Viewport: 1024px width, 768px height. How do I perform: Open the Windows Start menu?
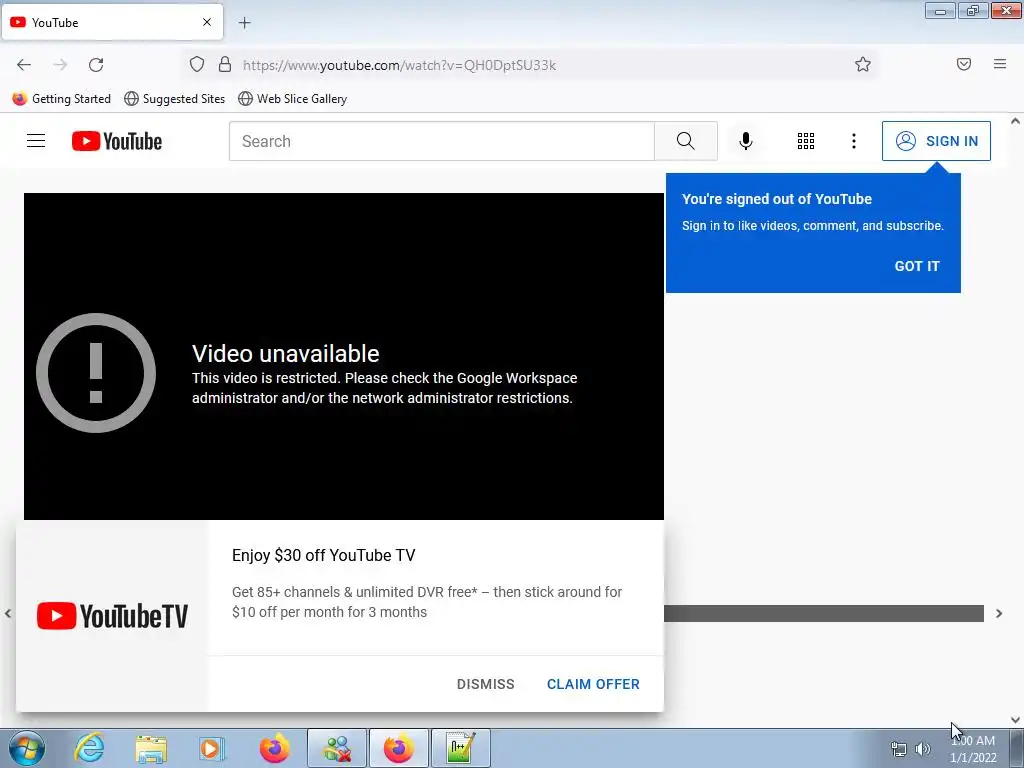point(27,748)
